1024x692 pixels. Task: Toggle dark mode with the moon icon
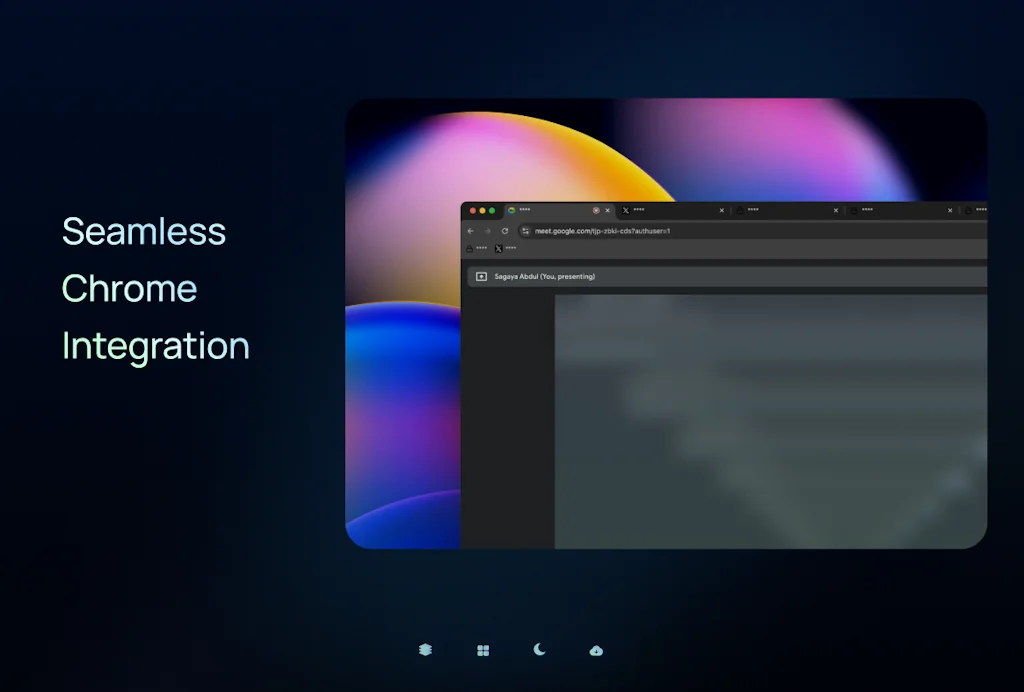(x=539, y=649)
